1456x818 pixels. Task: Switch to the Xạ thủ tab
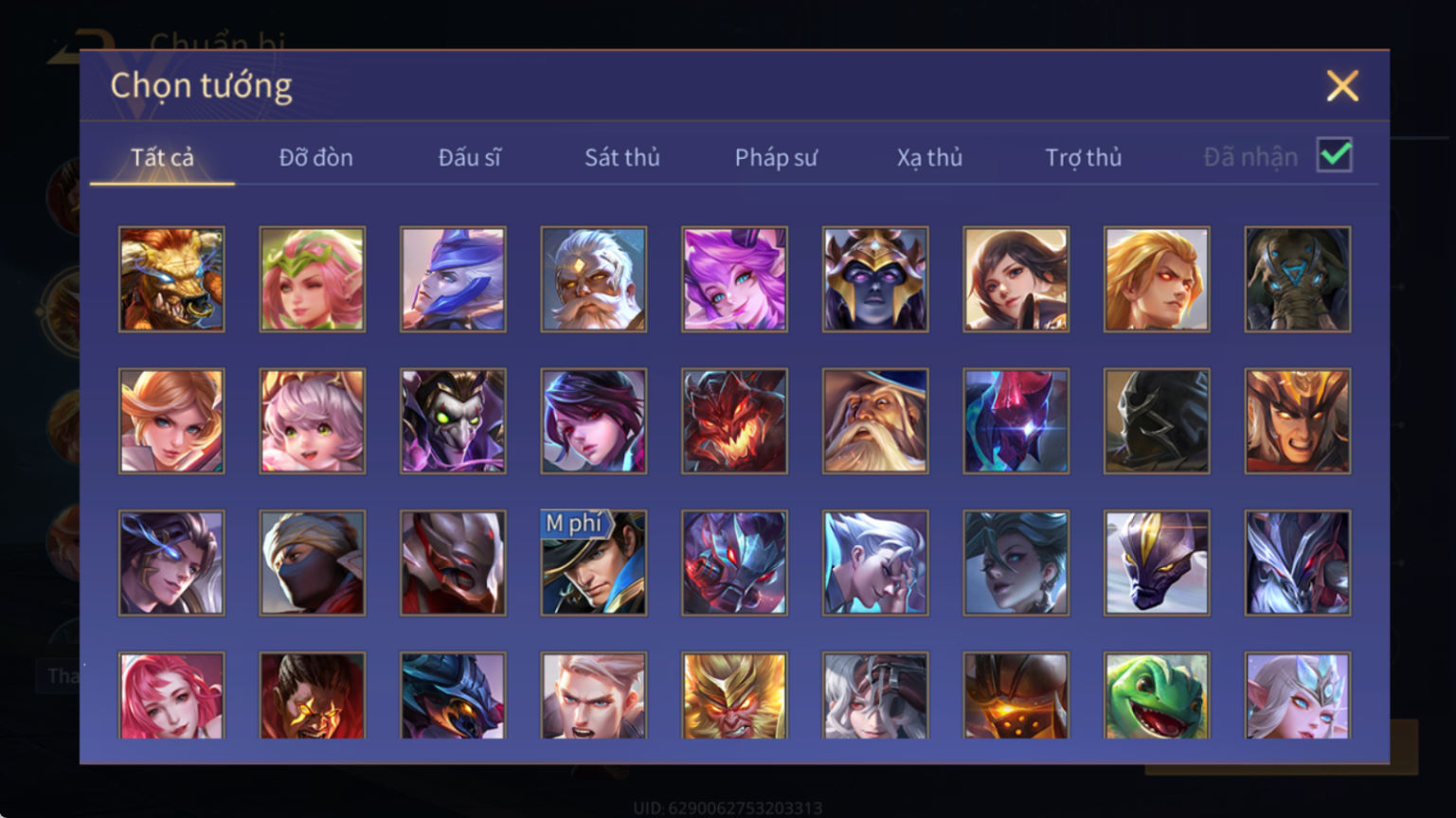point(929,157)
